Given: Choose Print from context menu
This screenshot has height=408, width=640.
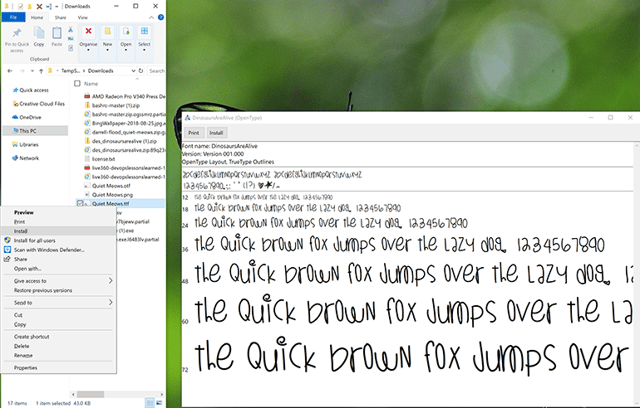Looking at the screenshot, I should point(58,222).
